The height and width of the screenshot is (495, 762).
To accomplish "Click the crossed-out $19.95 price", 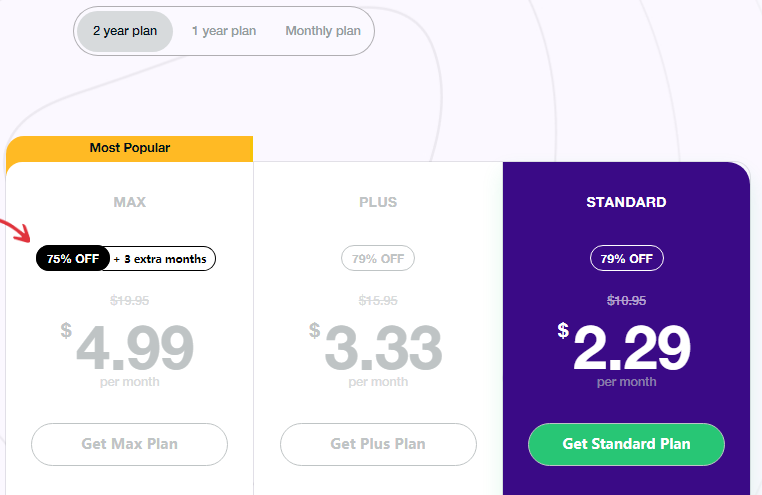I will (x=130, y=301).
